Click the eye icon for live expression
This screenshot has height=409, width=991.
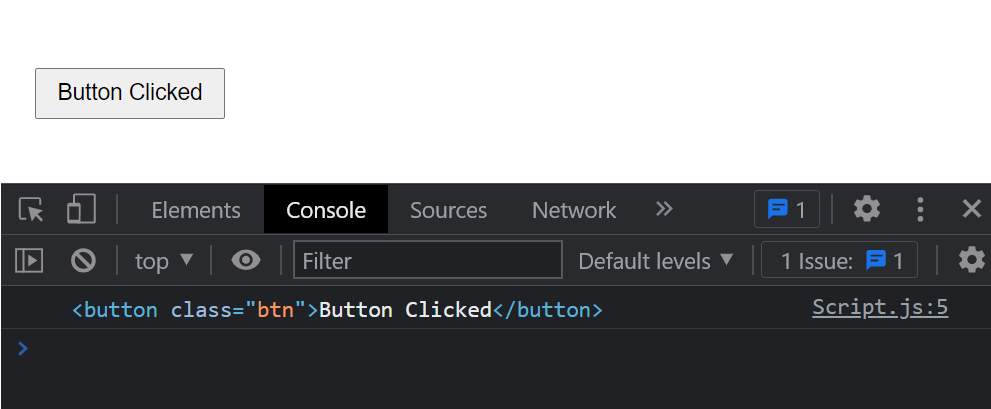coord(246,260)
